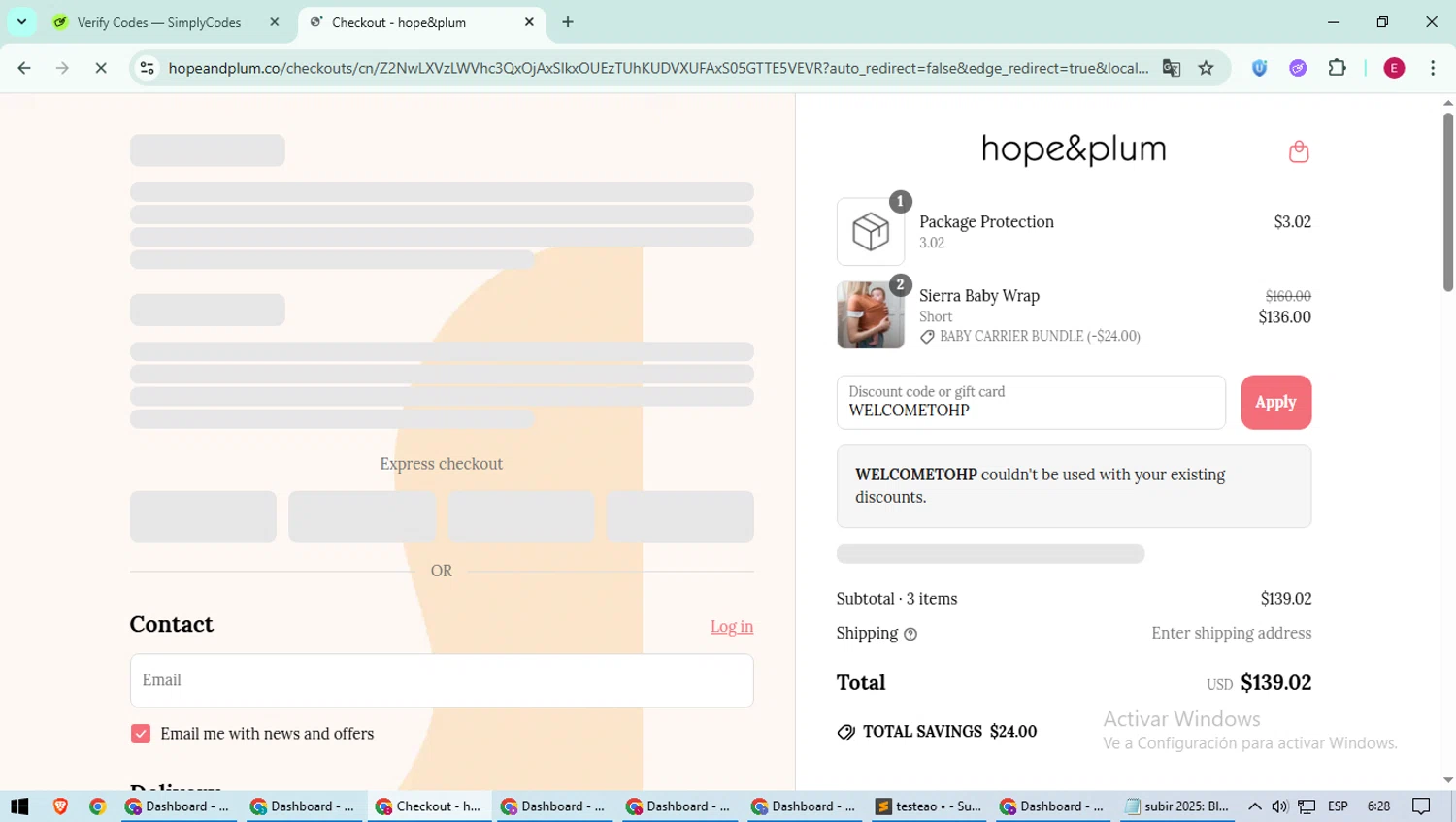Open Chrome three-dot menu

point(1433,68)
